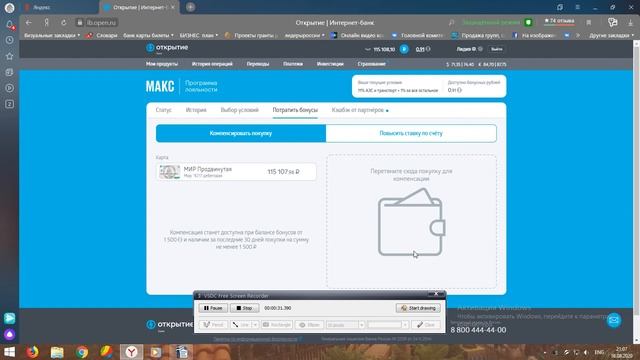Open Windows Start menu
This screenshot has width=640, height=360.
point(9,352)
